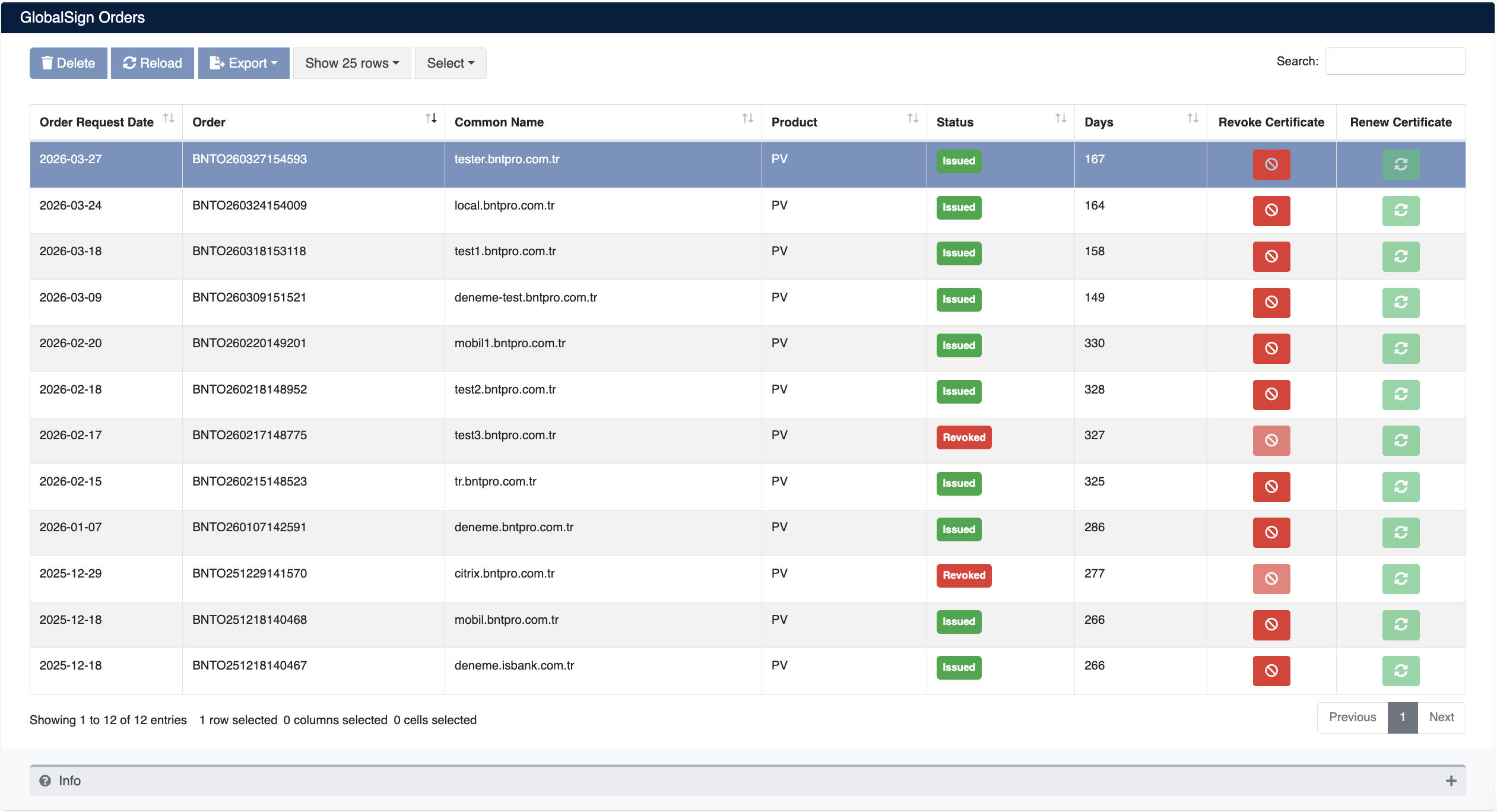Renew certificate for deneme-test.bntpro.com.tr

(1401, 303)
